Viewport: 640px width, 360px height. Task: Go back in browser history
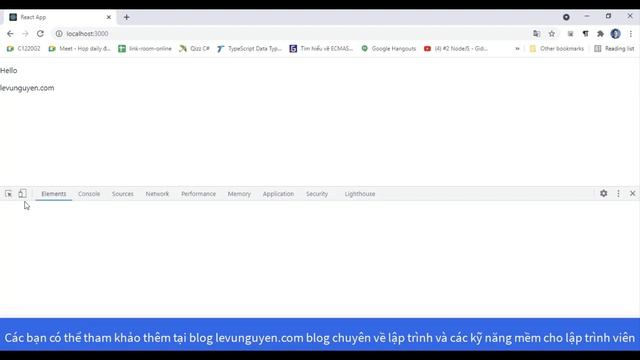pyautogui.click(x=10, y=34)
